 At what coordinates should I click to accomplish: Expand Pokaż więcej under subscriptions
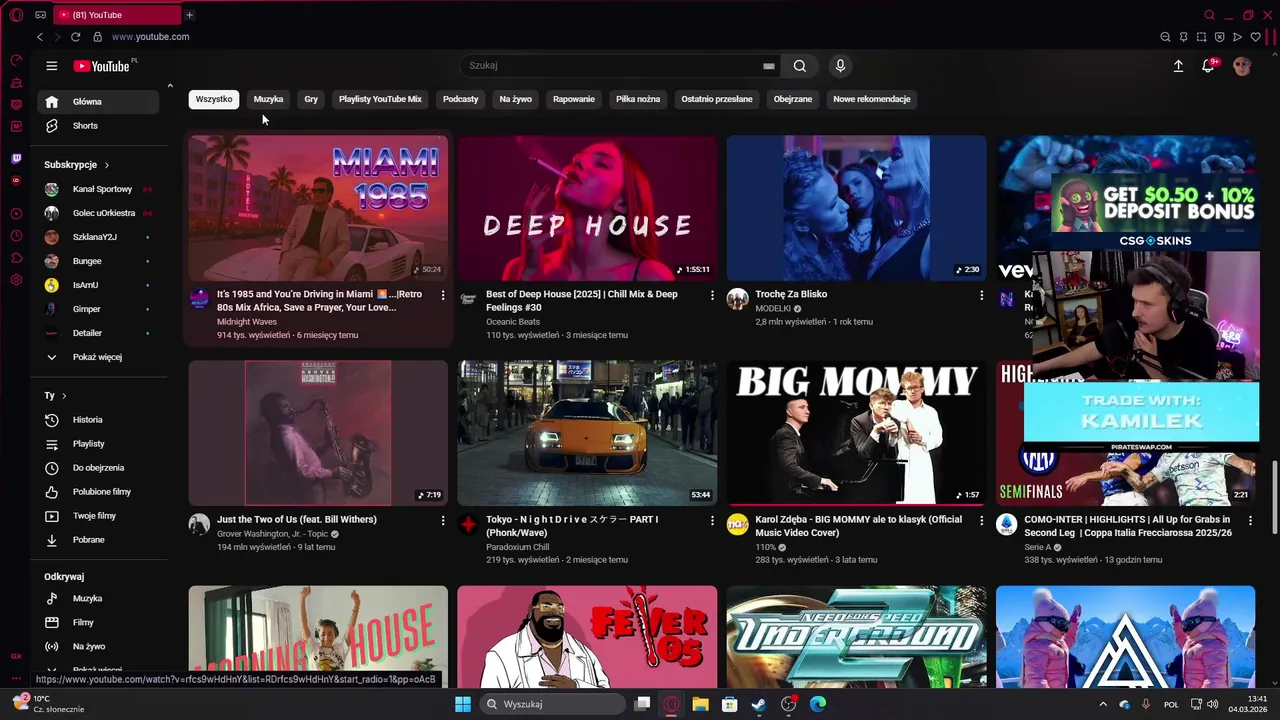click(x=98, y=357)
